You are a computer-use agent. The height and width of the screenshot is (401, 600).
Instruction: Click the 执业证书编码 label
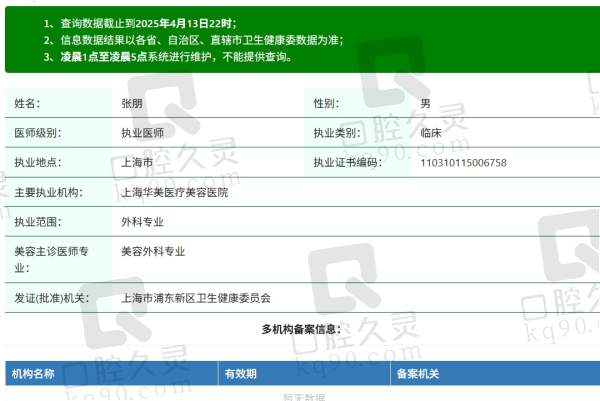pos(348,162)
